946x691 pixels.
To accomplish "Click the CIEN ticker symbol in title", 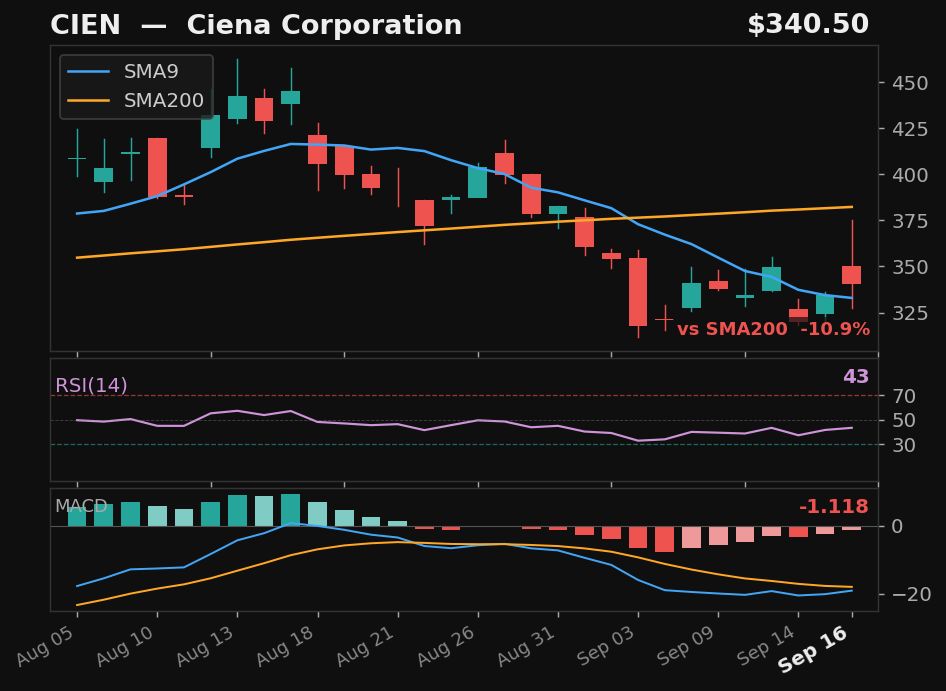I will pyautogui.click(x=85, y=25).
